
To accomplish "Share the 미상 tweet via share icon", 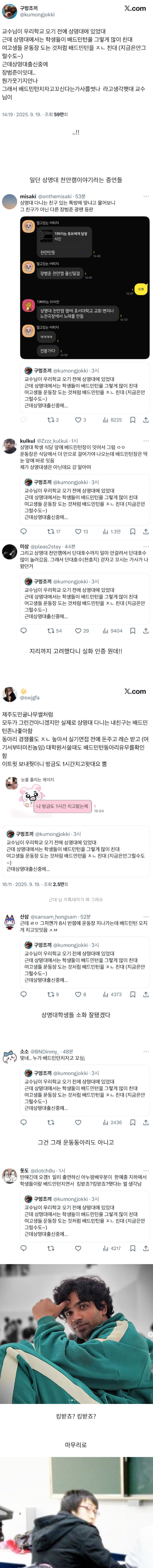I will click(x=146, y=631).
